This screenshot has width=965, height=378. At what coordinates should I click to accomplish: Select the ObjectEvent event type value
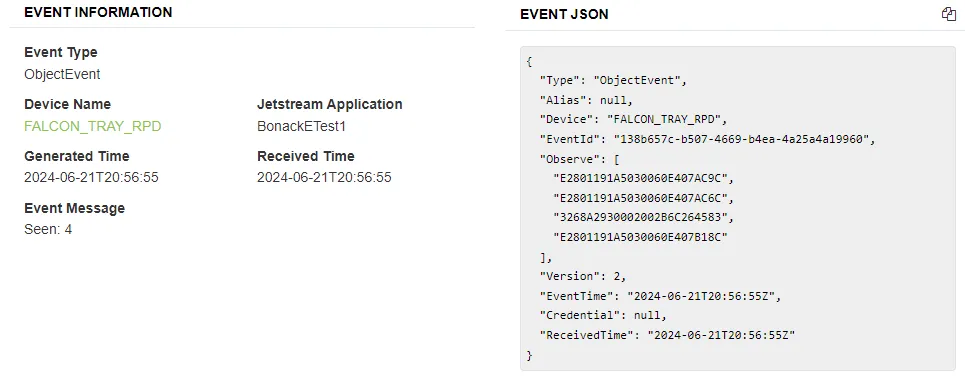click(x=62, y=74)
